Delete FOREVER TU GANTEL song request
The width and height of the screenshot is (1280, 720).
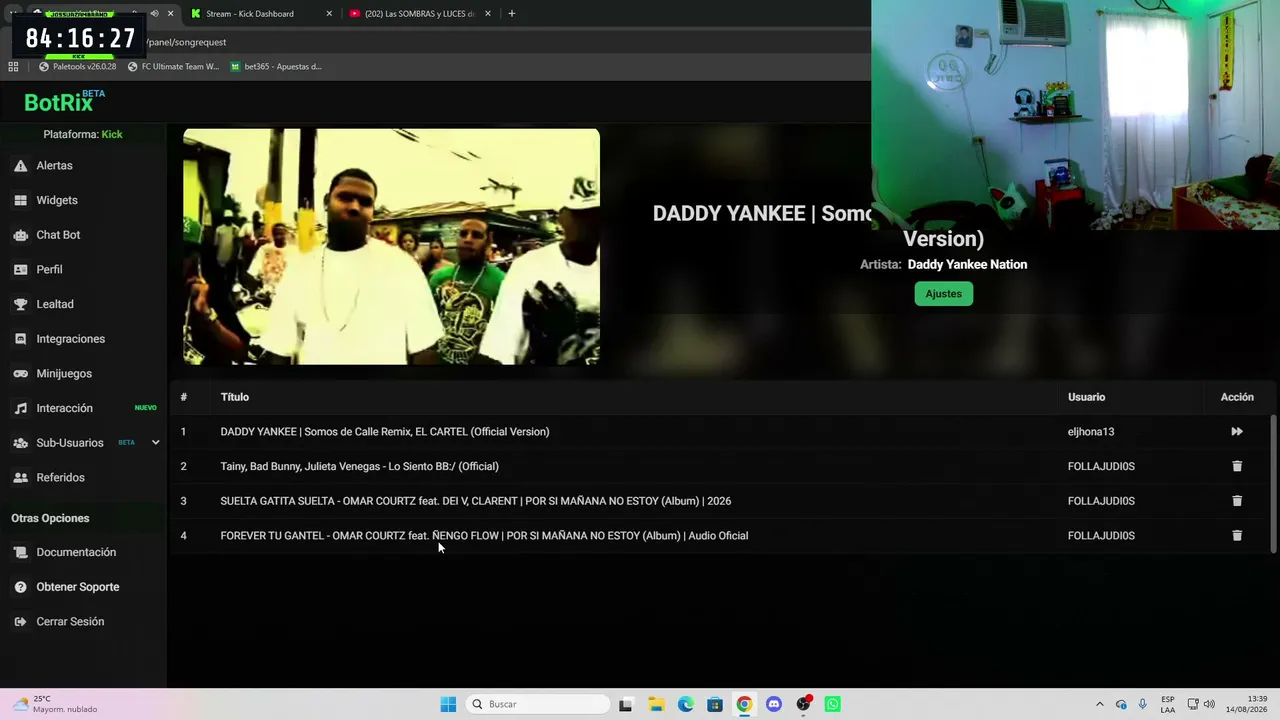click(x=1237, y=535)
